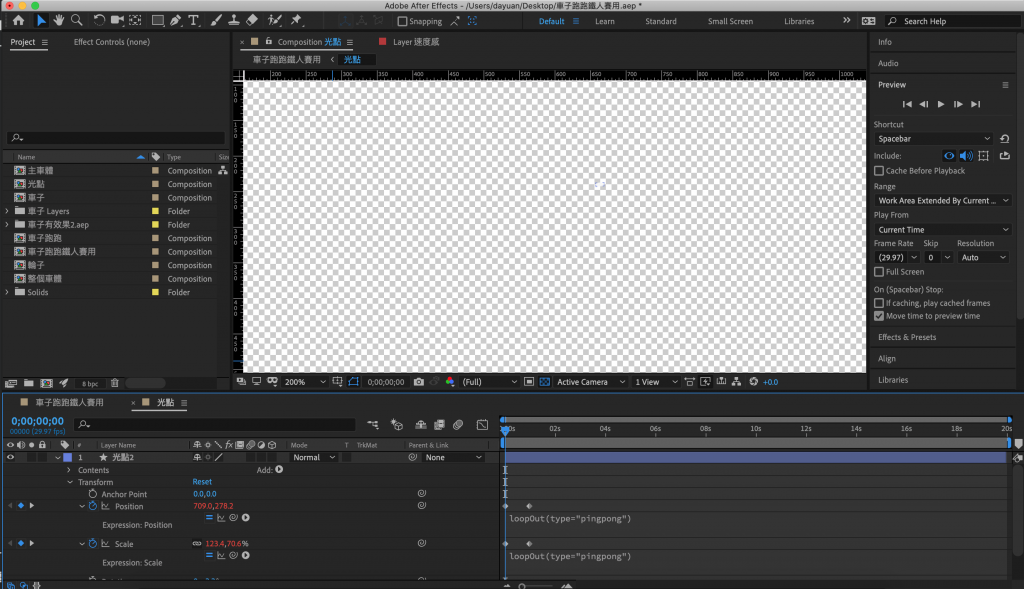
Task: Enable the motion blur icon in the timeline
Action: click(458, 425)
